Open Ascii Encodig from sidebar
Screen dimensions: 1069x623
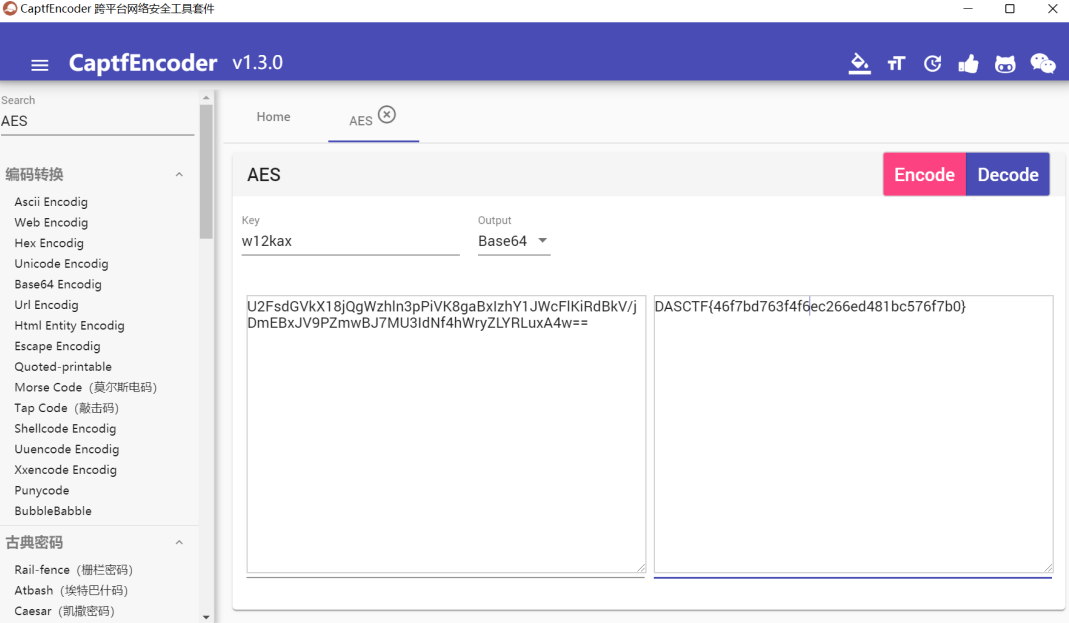click(x=51, y=202)
